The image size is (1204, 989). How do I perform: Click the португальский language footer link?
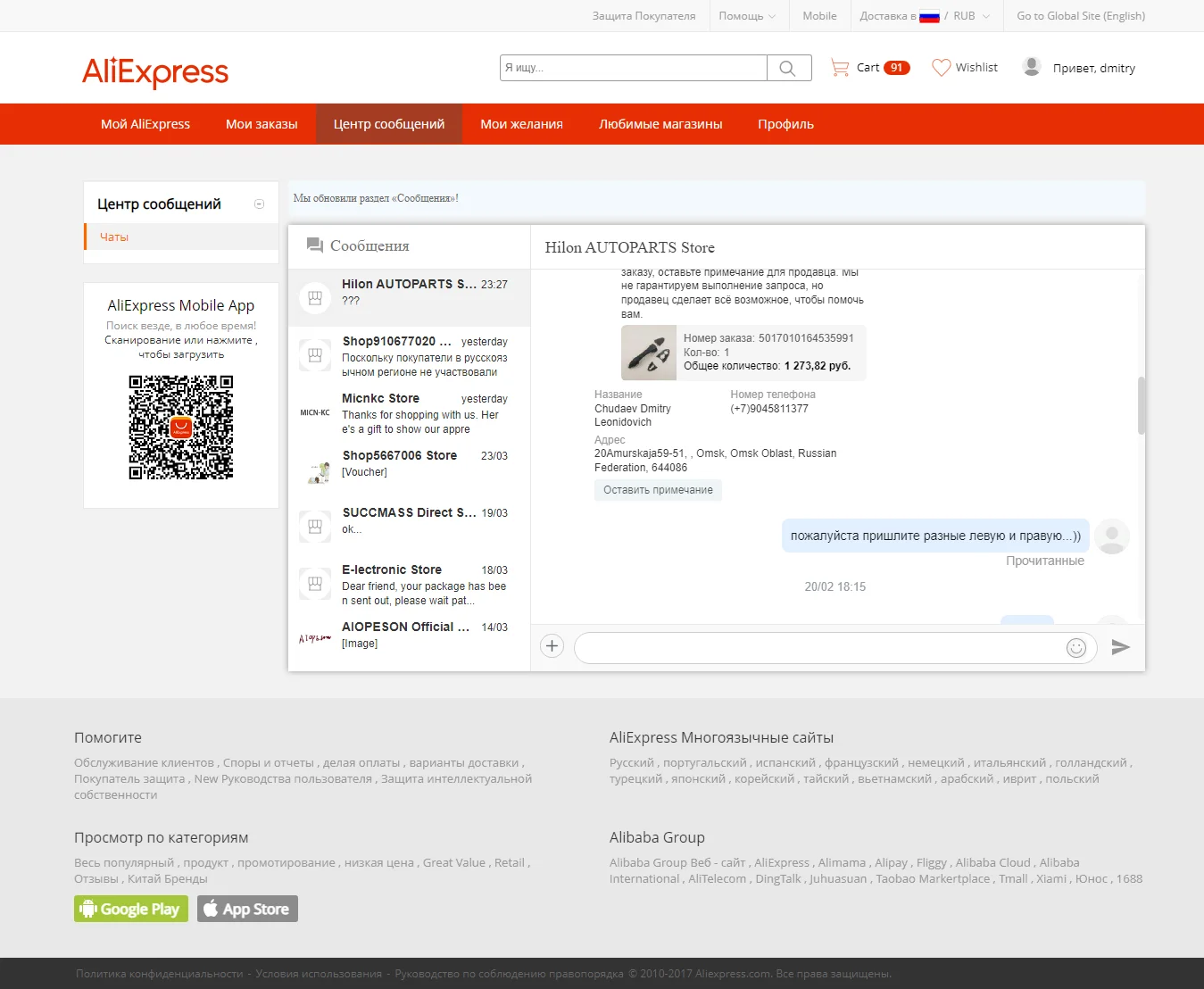705,763
